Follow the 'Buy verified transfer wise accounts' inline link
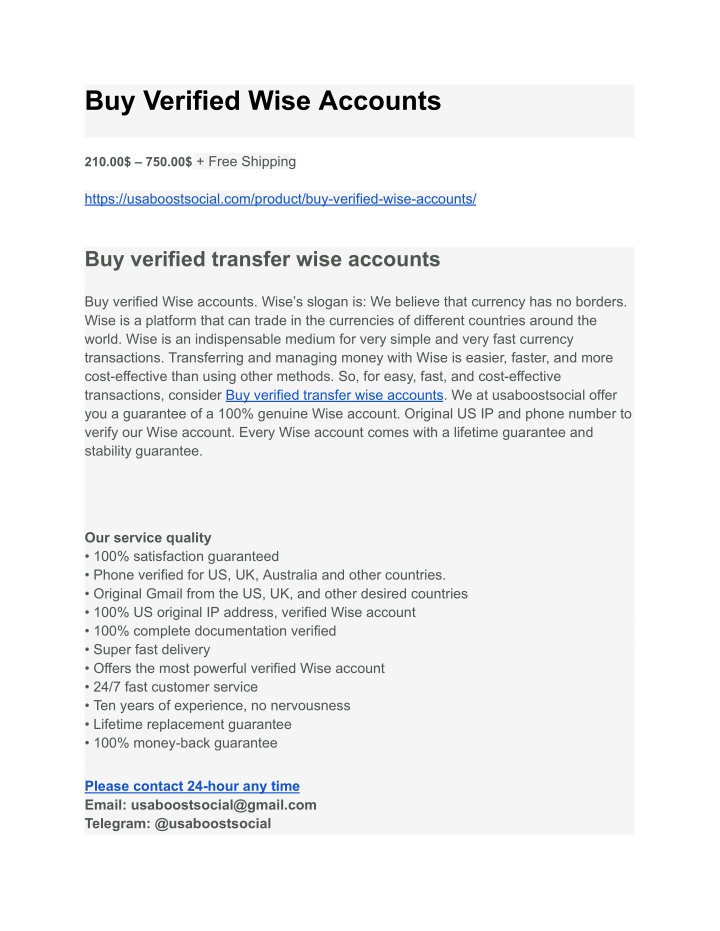The height and width of the screenshot is (931, 720). tap(334, 395)
